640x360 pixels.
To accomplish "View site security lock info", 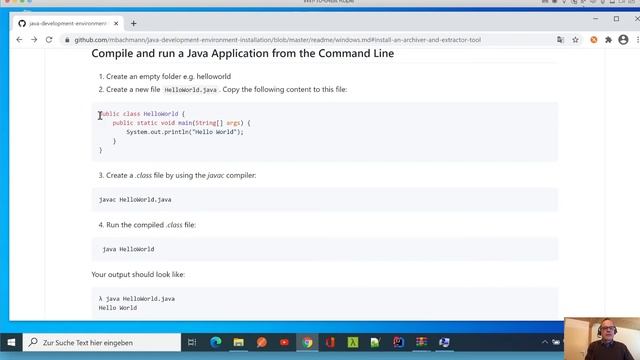I will [67, 40].
